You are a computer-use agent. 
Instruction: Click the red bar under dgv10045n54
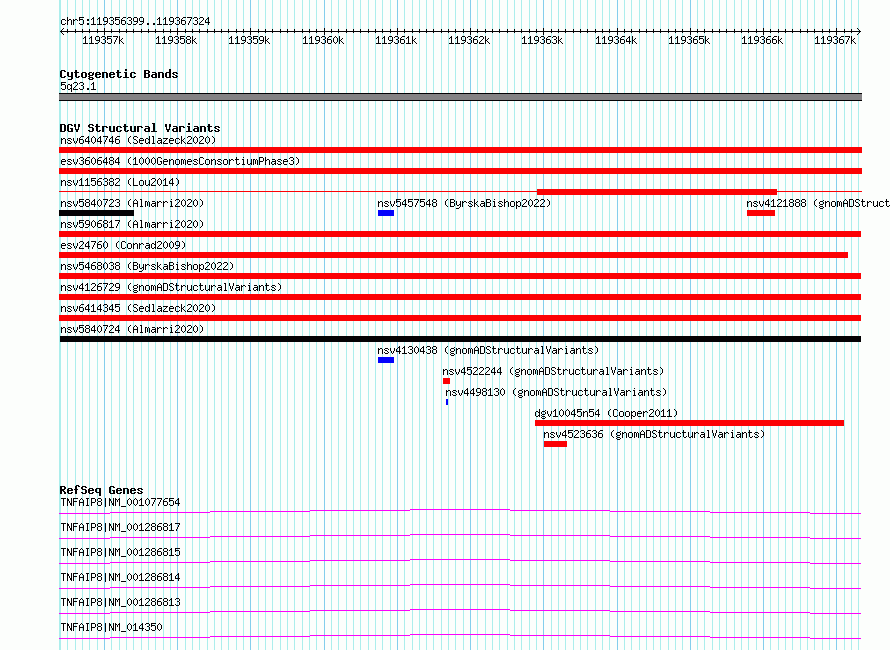coord(690,423)
